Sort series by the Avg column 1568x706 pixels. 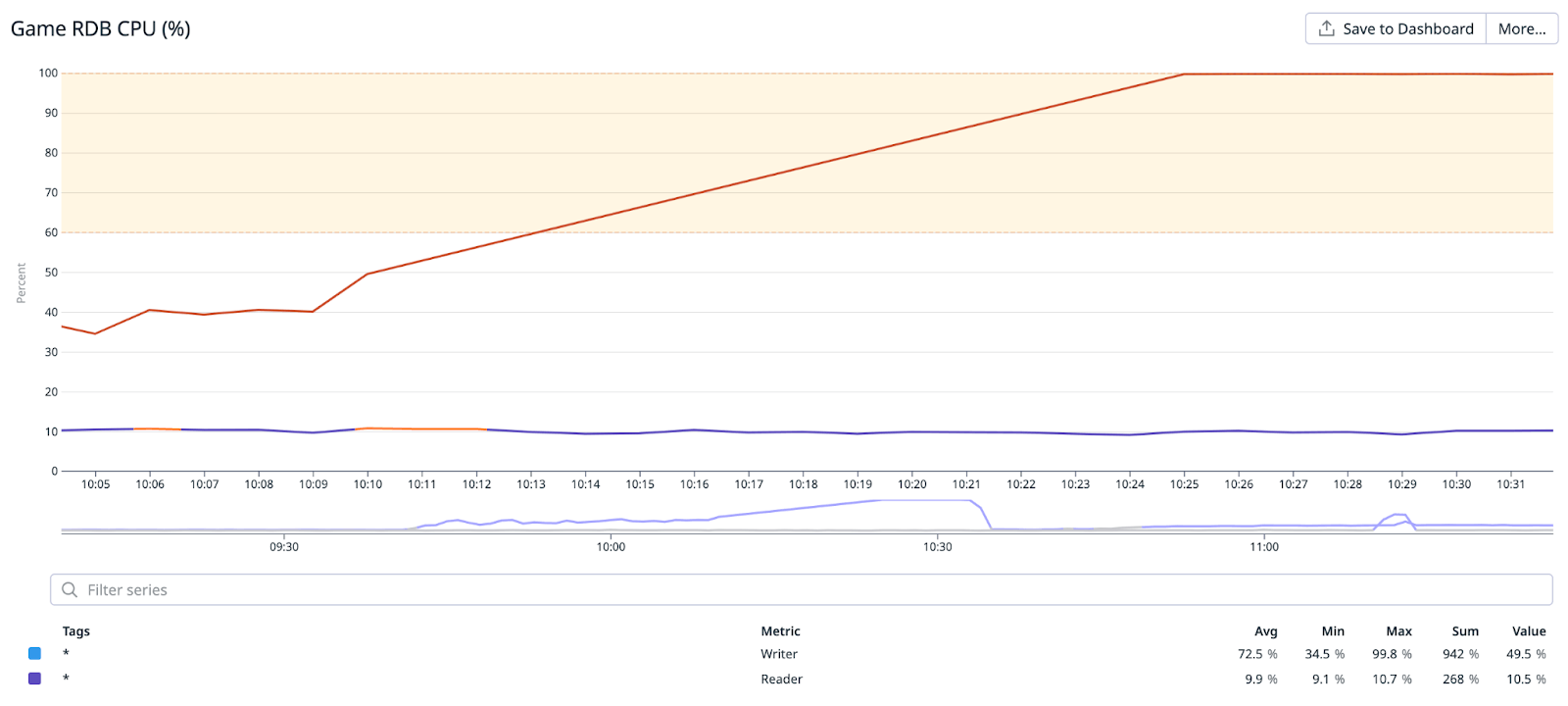coord(1266,631)
